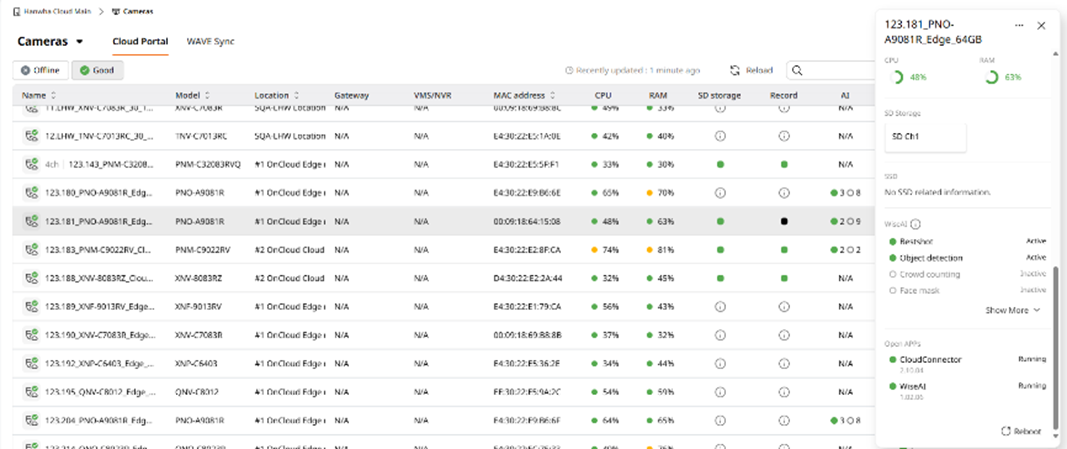Click the detail panel vertical scrollbar
The image size is (1067, 449).
click(x=1056, y=340)
